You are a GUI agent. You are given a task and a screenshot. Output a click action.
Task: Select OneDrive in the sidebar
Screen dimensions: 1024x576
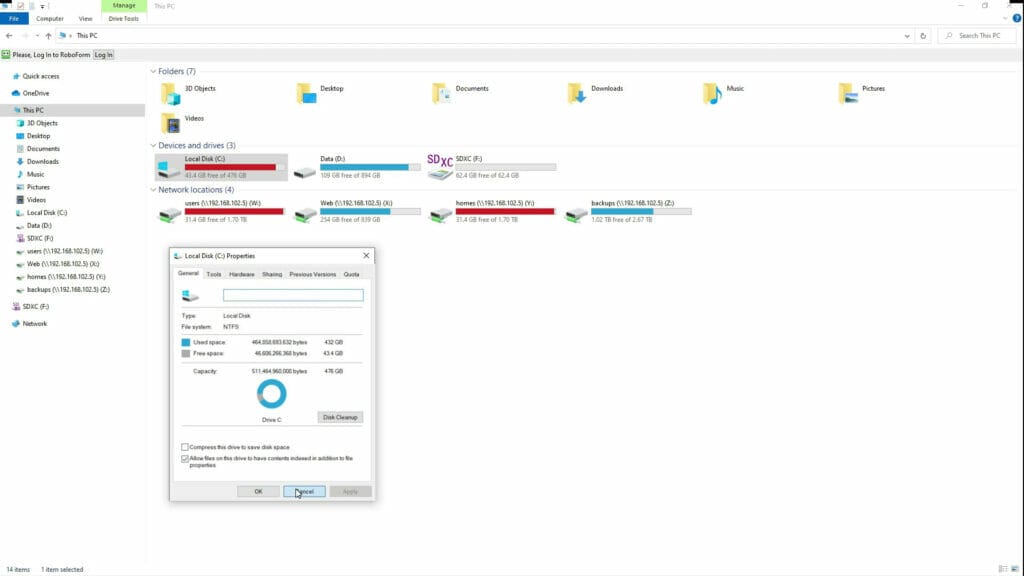36,94
